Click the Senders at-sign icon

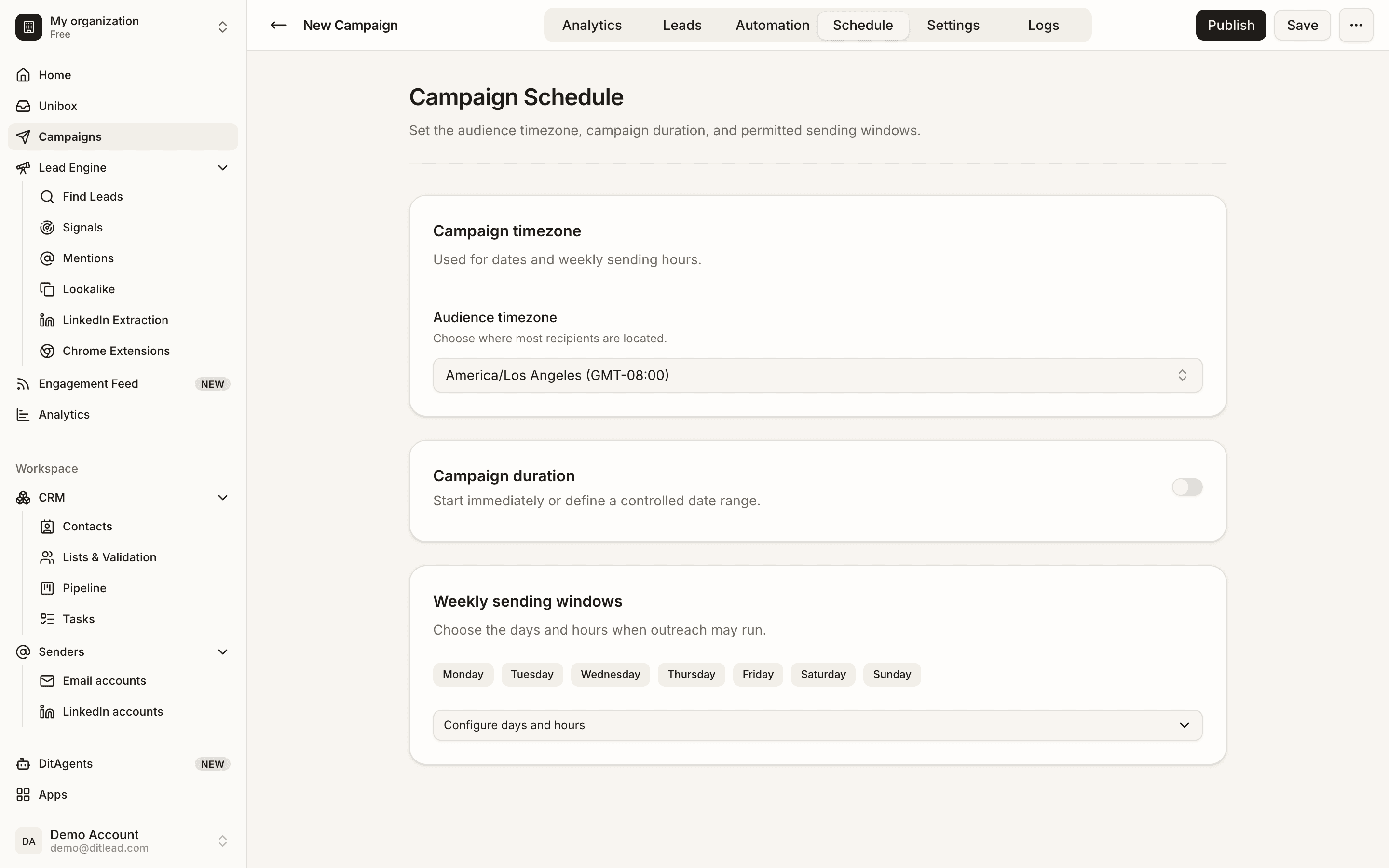23,651
